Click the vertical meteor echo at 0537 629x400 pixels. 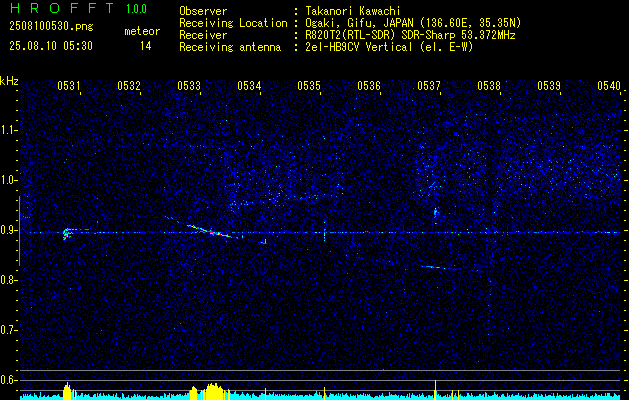[435, 213]
